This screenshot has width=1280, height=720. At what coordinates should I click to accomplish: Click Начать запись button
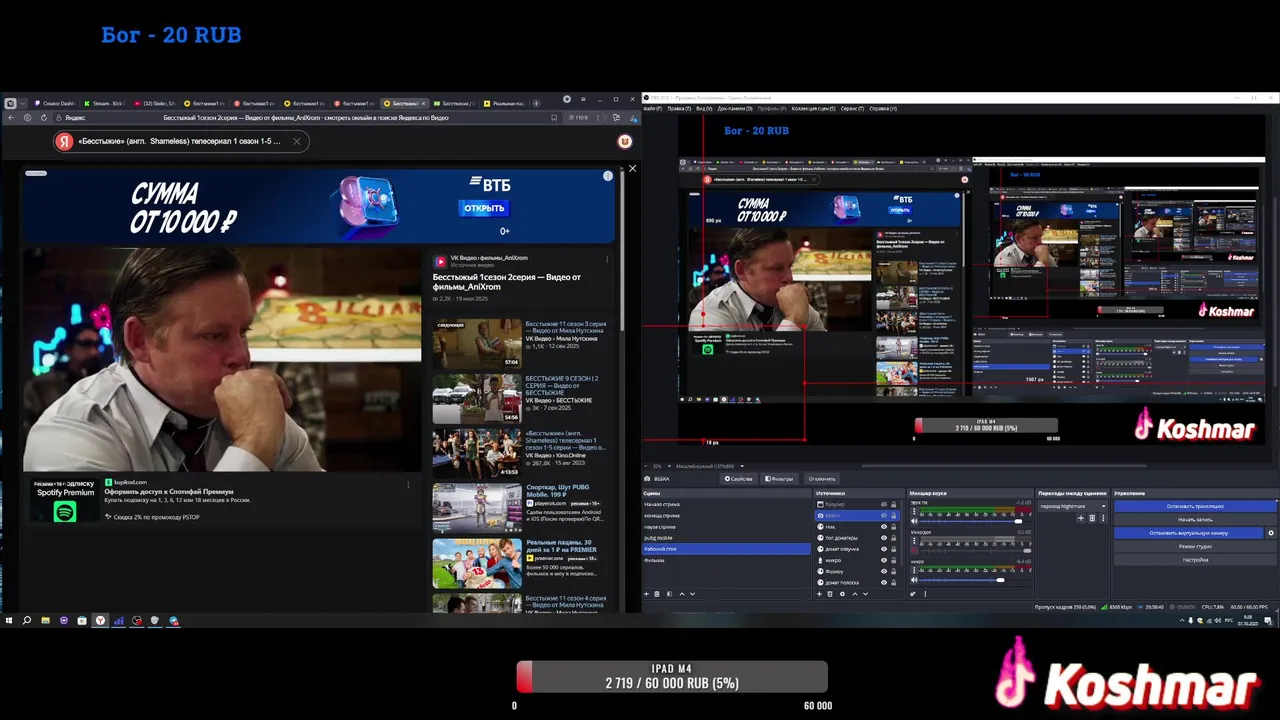point(1195,519)
